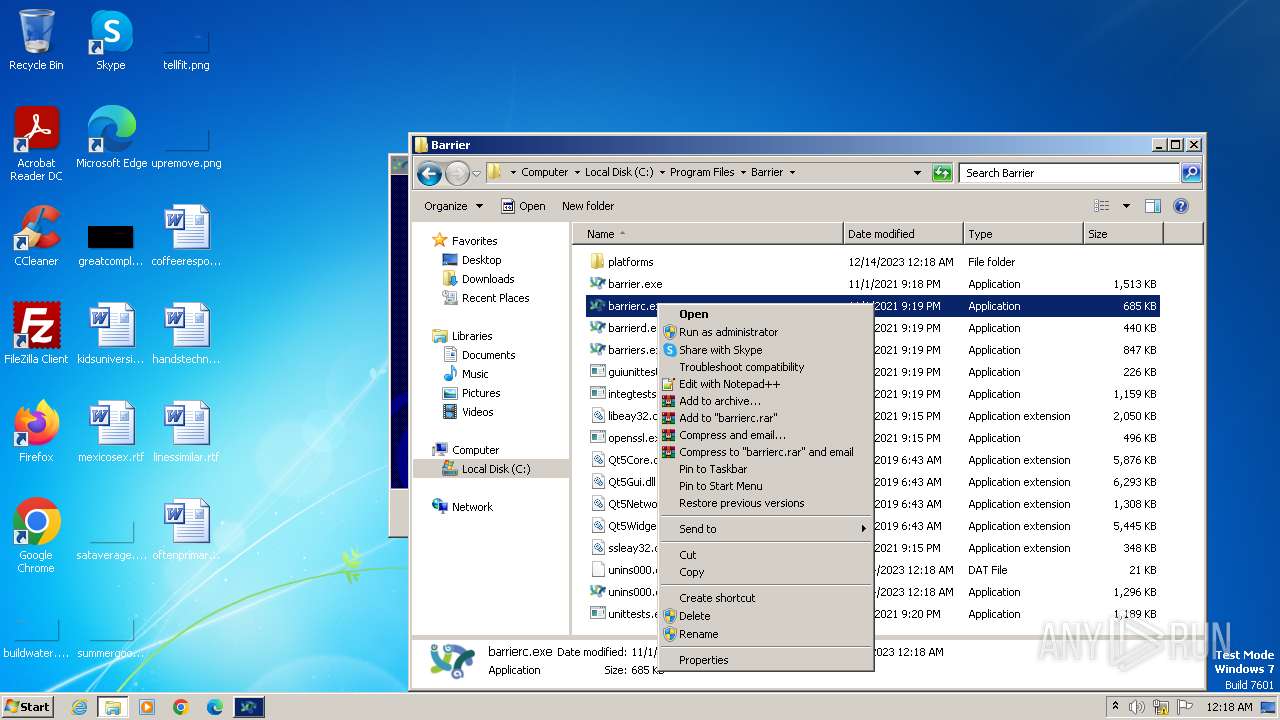This screenshot has height=720, width=1280.
Task: Choose Share with Skype
Action: (766, 350)
